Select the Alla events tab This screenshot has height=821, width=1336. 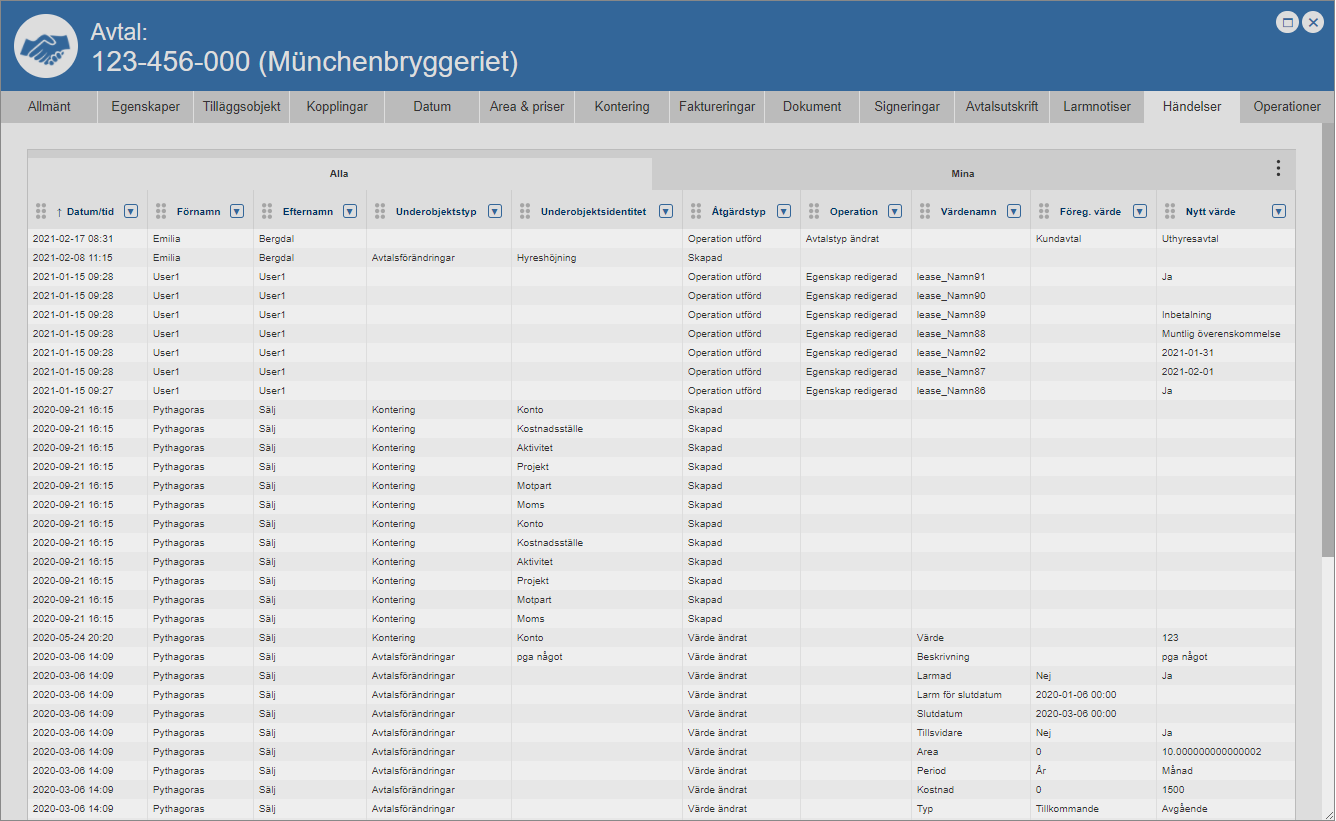click(x=339, y=173)
